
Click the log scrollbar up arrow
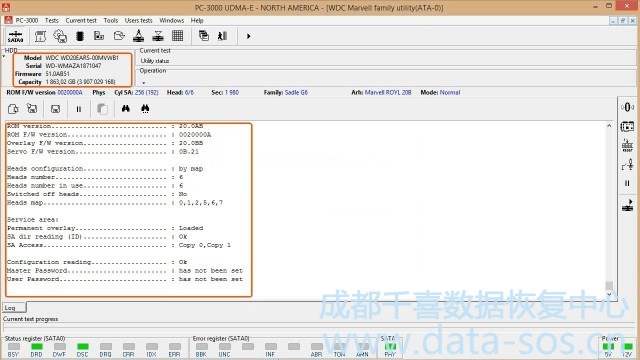[609, 126]
